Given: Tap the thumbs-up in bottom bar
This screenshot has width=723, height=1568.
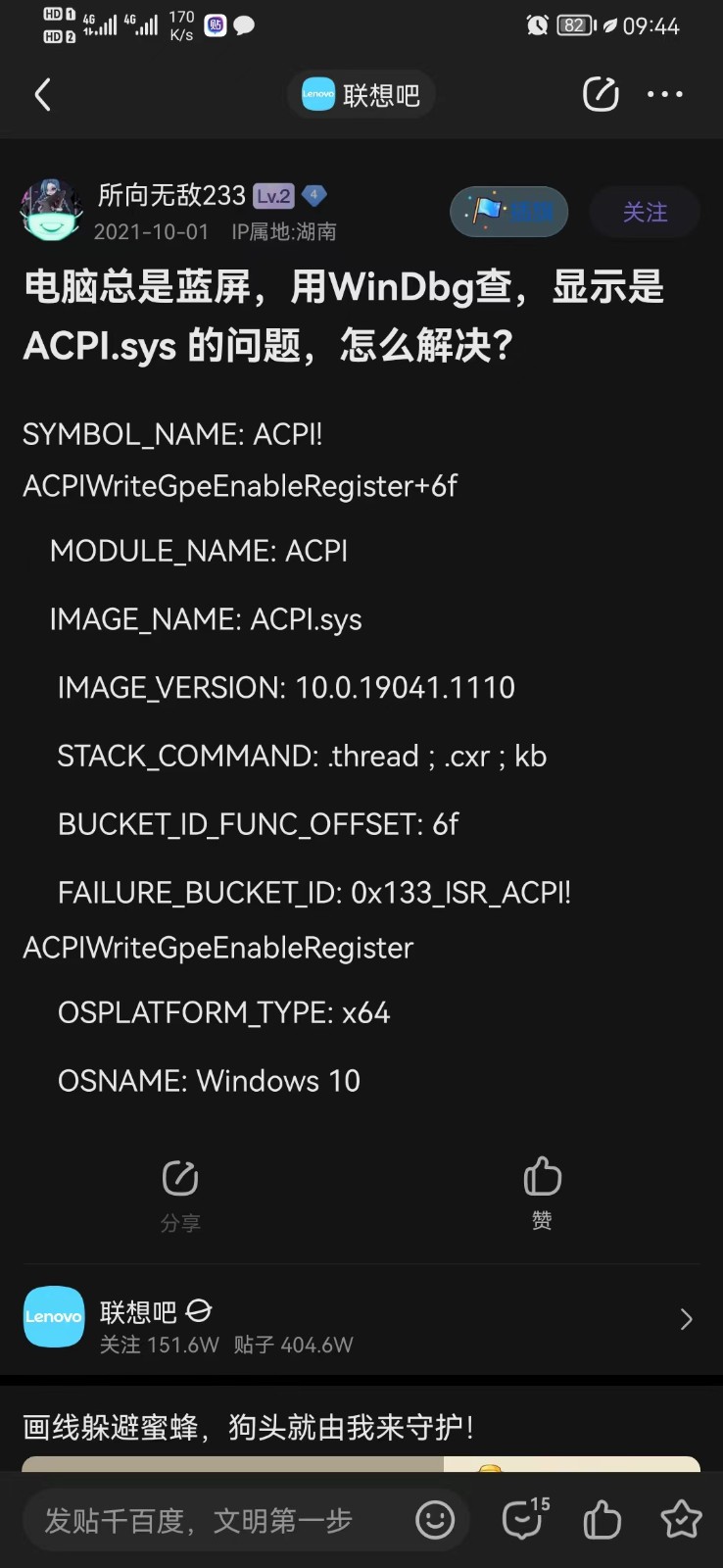Looking at the screenshot, I should [x=602, y=1520].
